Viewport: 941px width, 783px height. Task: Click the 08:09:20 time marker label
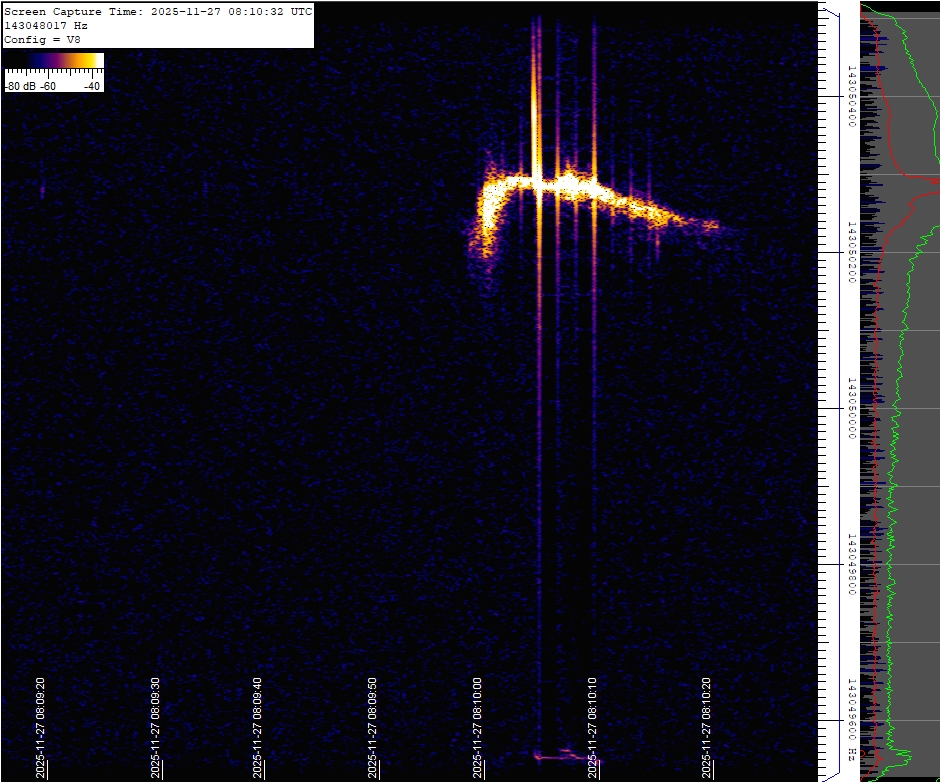point(41,727)
